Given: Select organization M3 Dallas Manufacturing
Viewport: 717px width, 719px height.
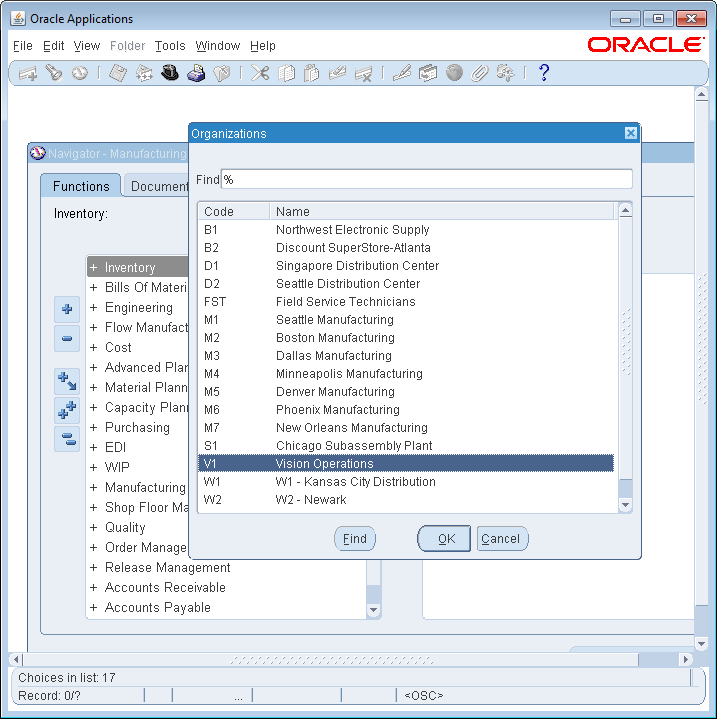Looking at the screenshot, I should coord(406,356).
